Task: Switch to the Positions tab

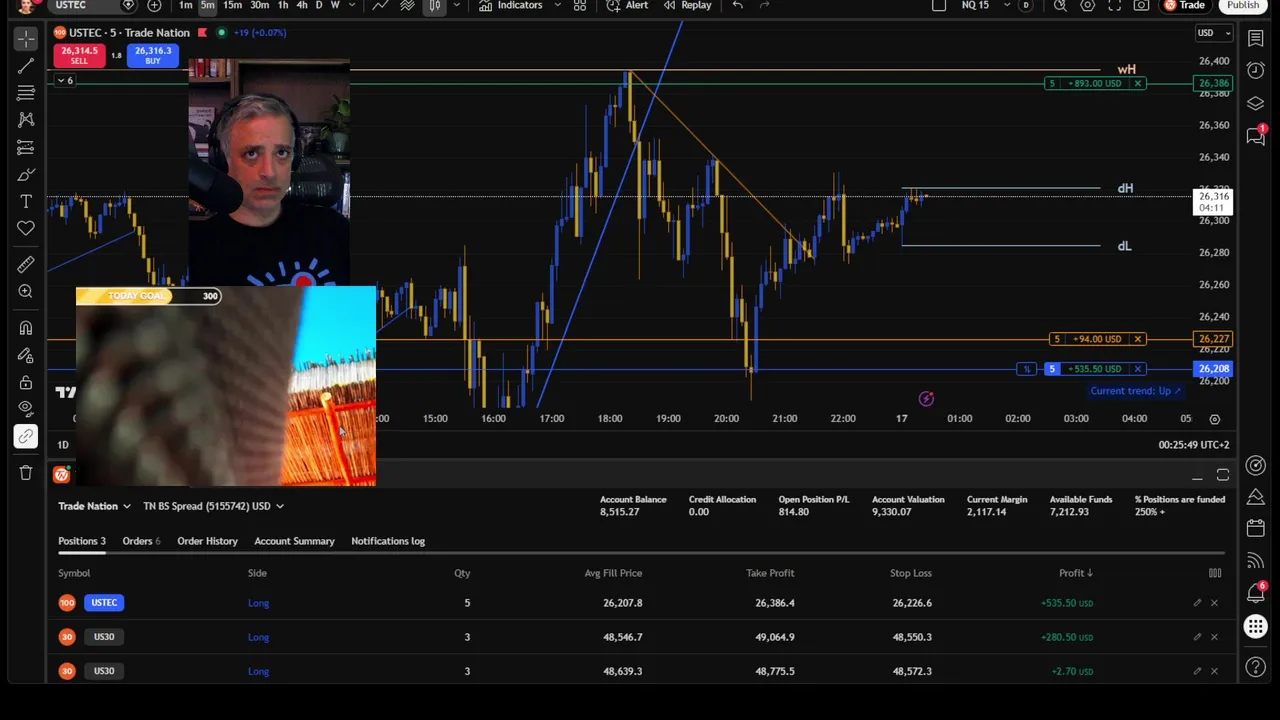Action: [82, 541]
